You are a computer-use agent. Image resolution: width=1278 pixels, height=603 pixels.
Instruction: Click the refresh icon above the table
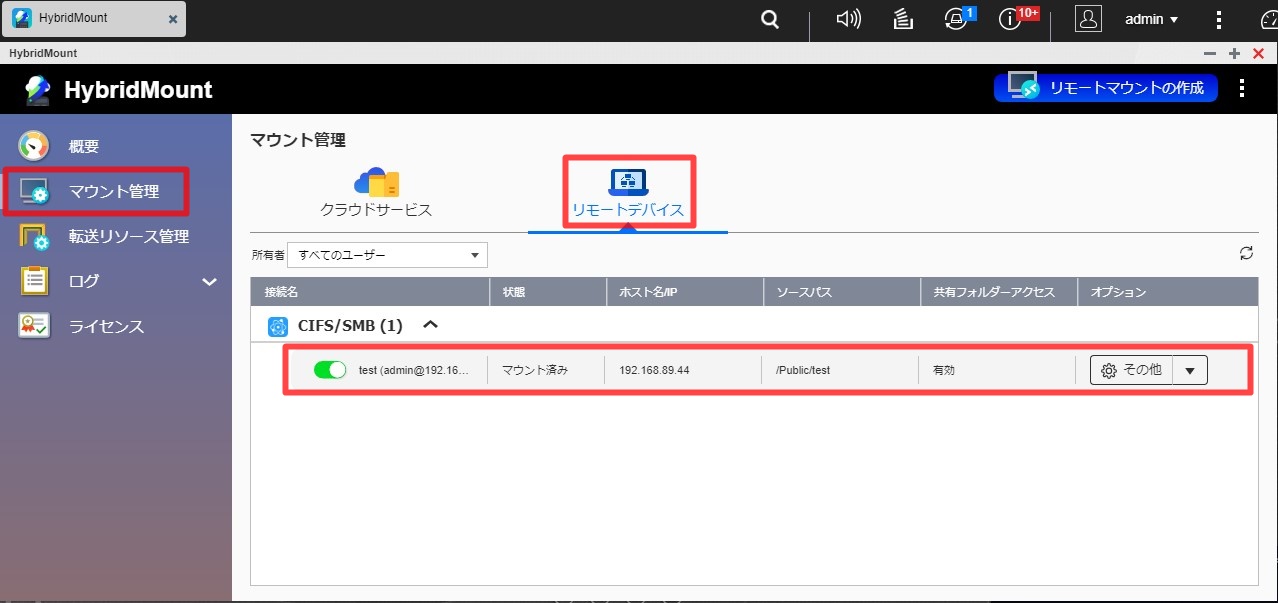tap(1246, 254)
